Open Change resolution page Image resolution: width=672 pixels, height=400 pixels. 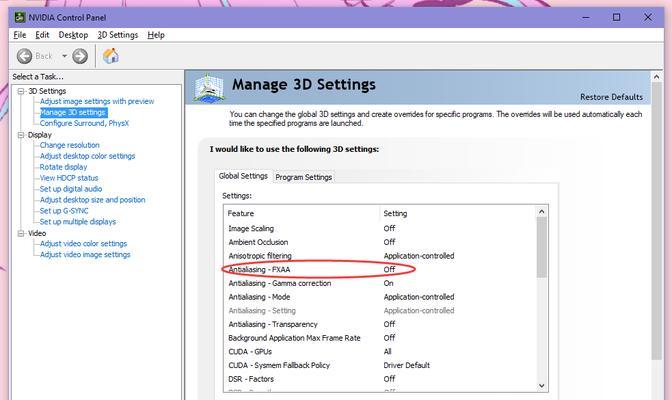69,145
